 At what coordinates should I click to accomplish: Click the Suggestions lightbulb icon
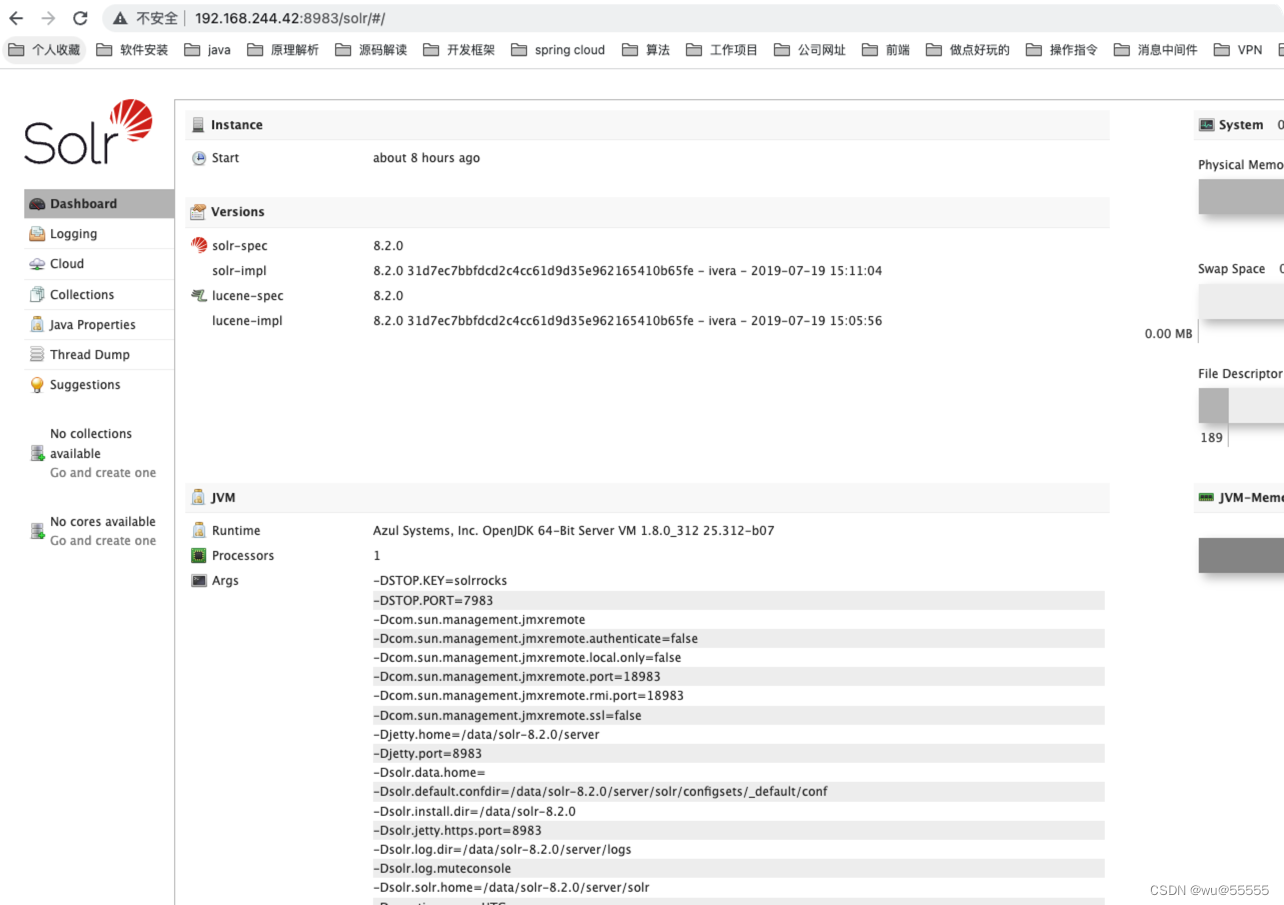pyautogui.click(x=37, y=385)
